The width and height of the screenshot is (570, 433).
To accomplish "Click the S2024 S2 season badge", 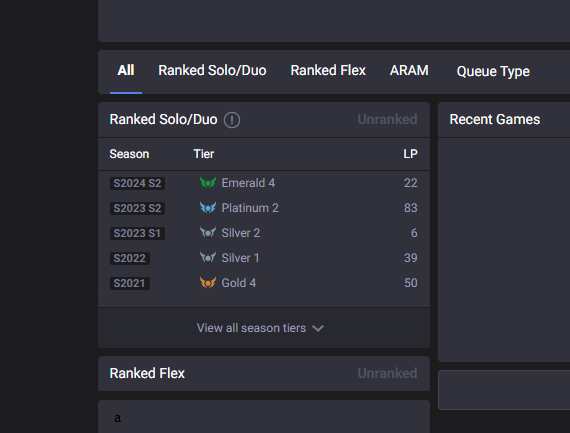I will (x=137, y=183).
